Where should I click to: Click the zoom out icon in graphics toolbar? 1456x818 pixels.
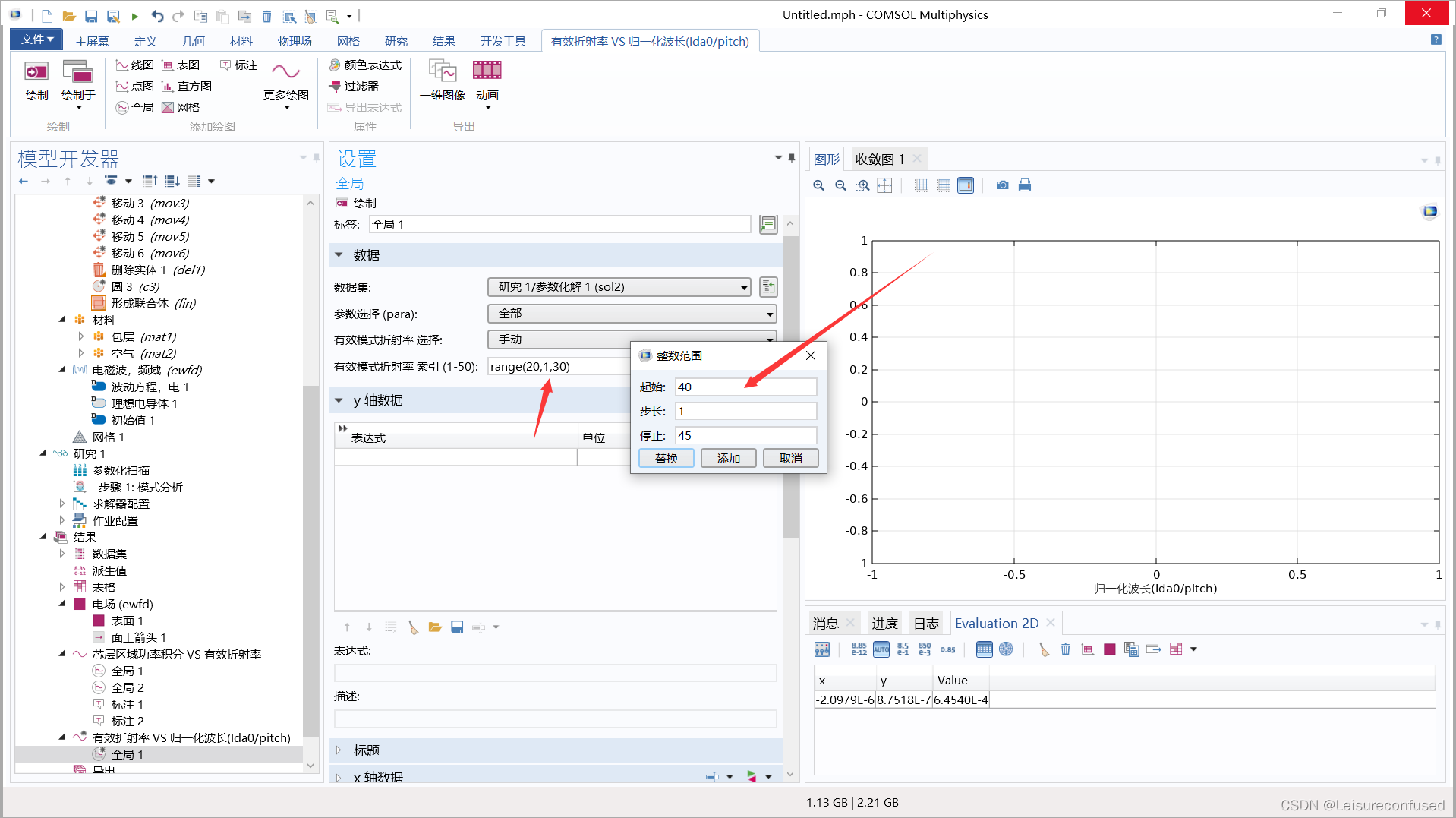coord(840,185)
